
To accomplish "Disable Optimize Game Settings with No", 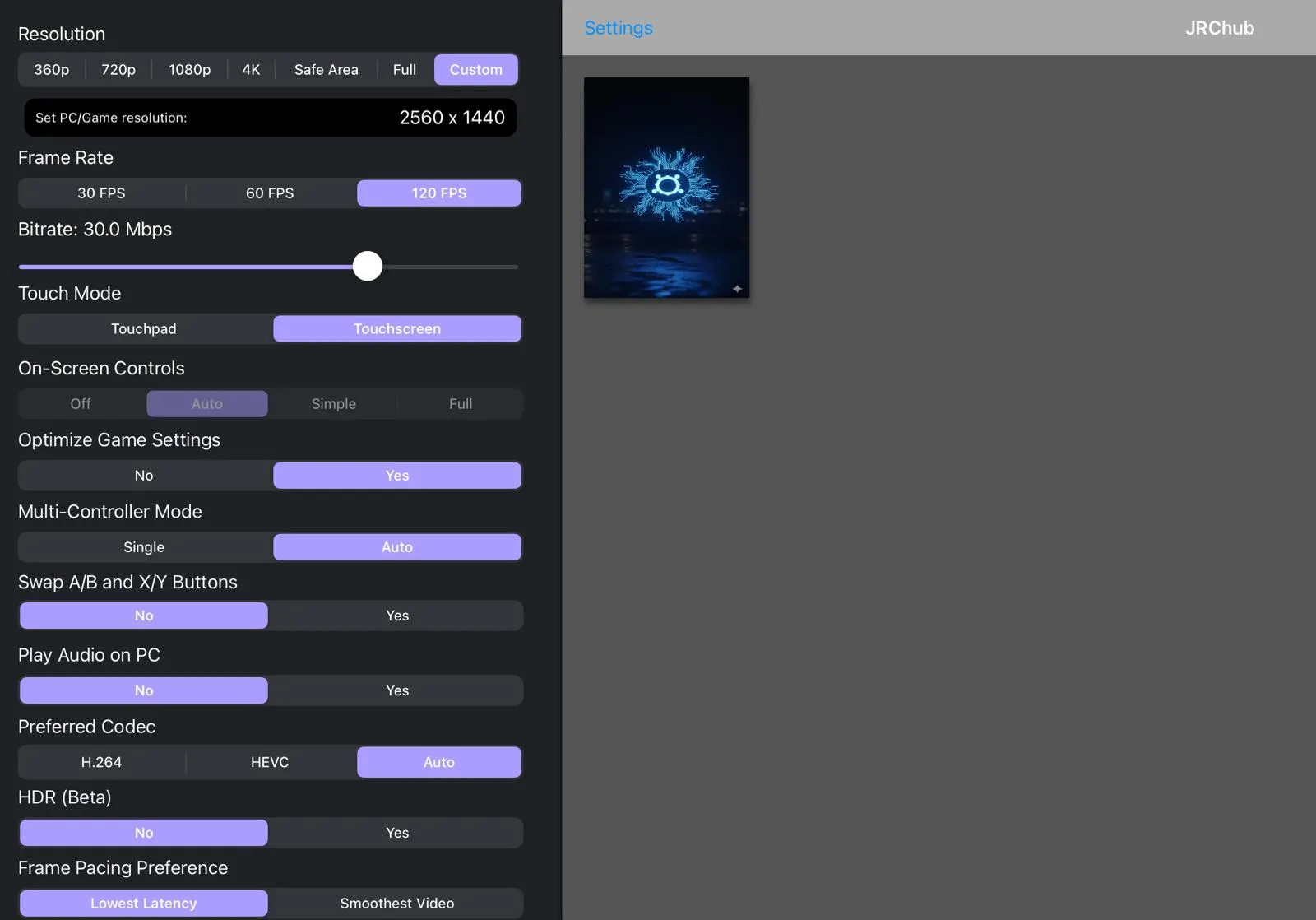I will pyautogui.click(x=144, y=476).
